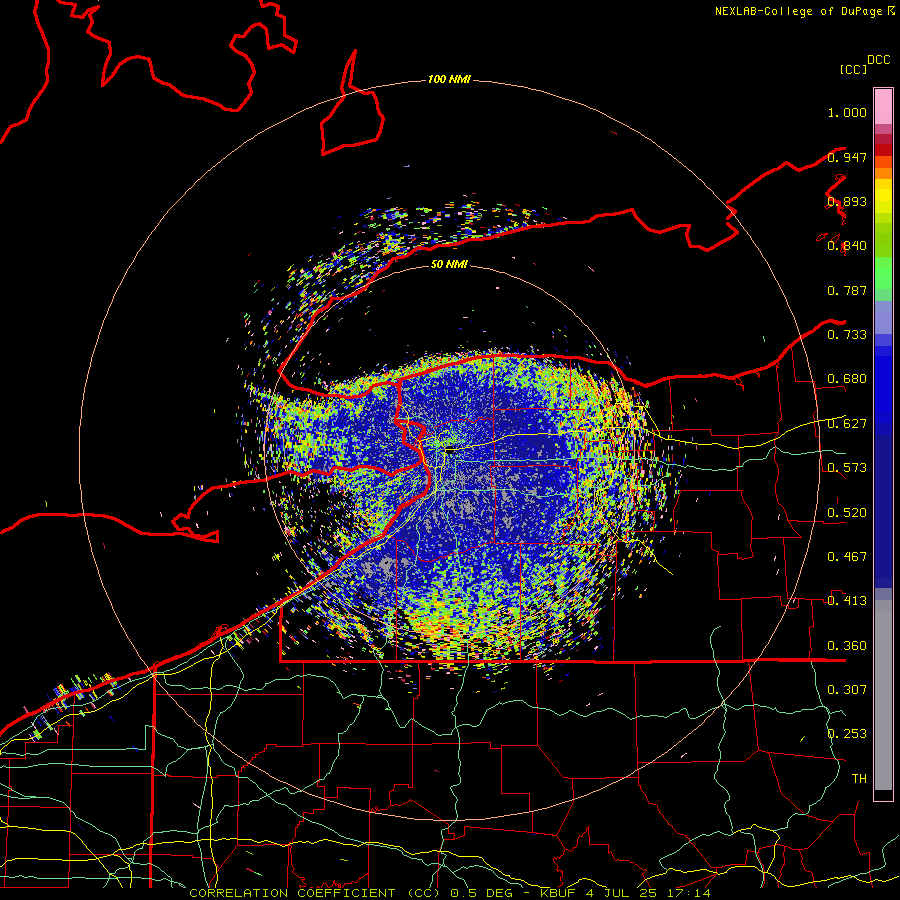This screenshot has width=900, height=900.
Task: Click the 50 NMI range ring label
Action: pos(449,264)
